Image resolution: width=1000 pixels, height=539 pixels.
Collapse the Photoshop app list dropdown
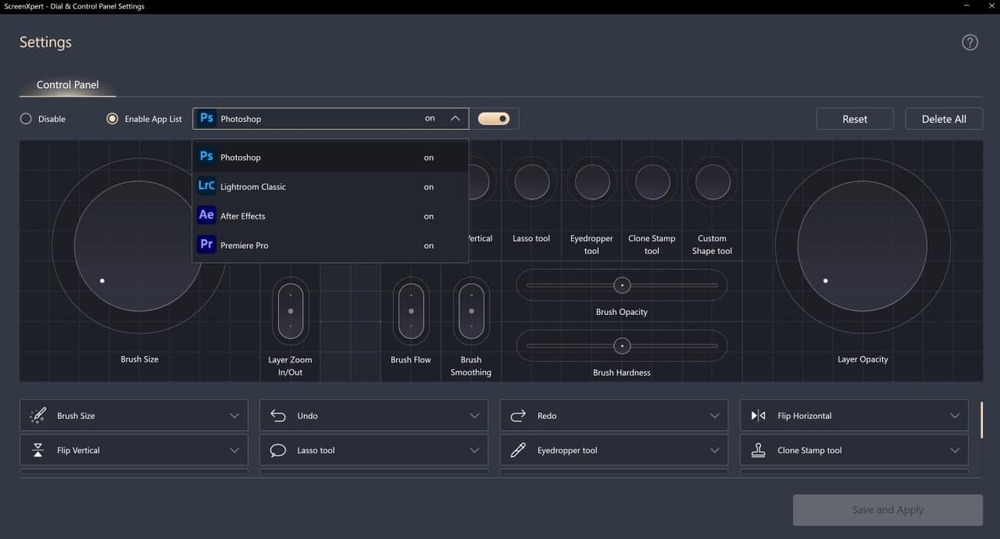455,119
